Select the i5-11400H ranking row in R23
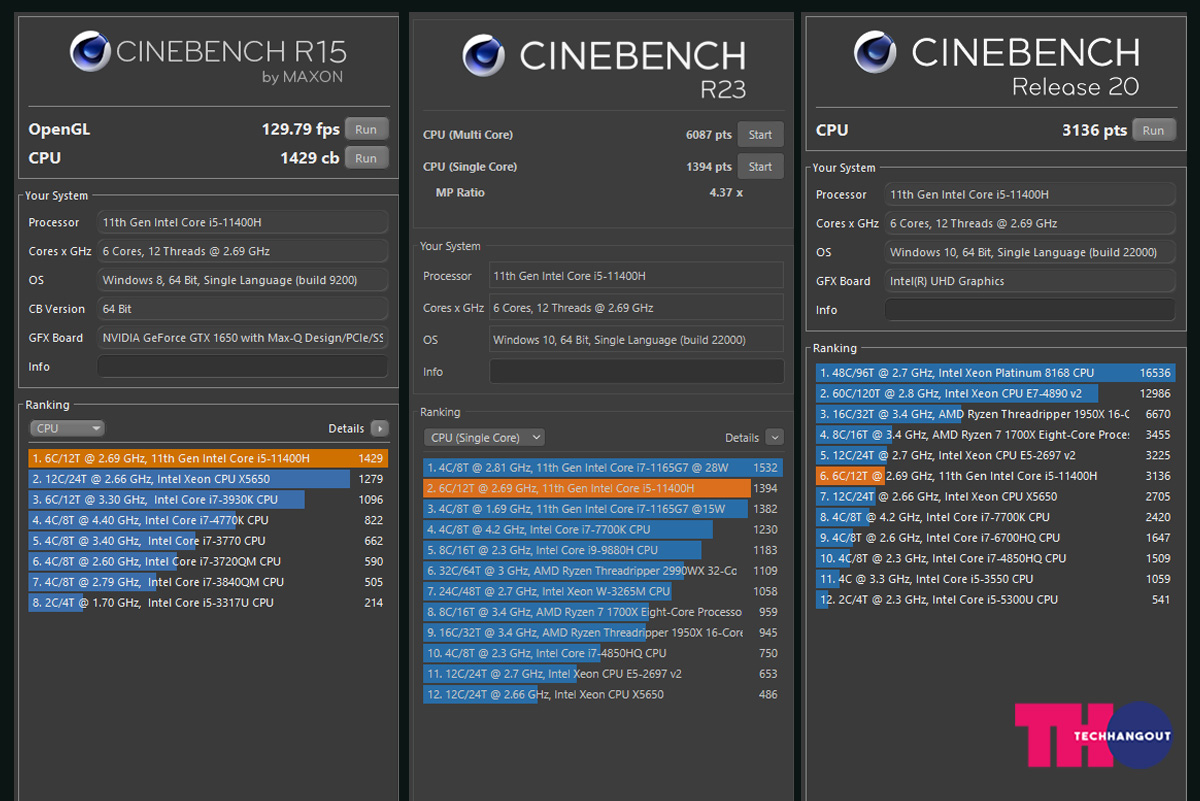This screenshot has width=1200, height=801. click(603, 488)
